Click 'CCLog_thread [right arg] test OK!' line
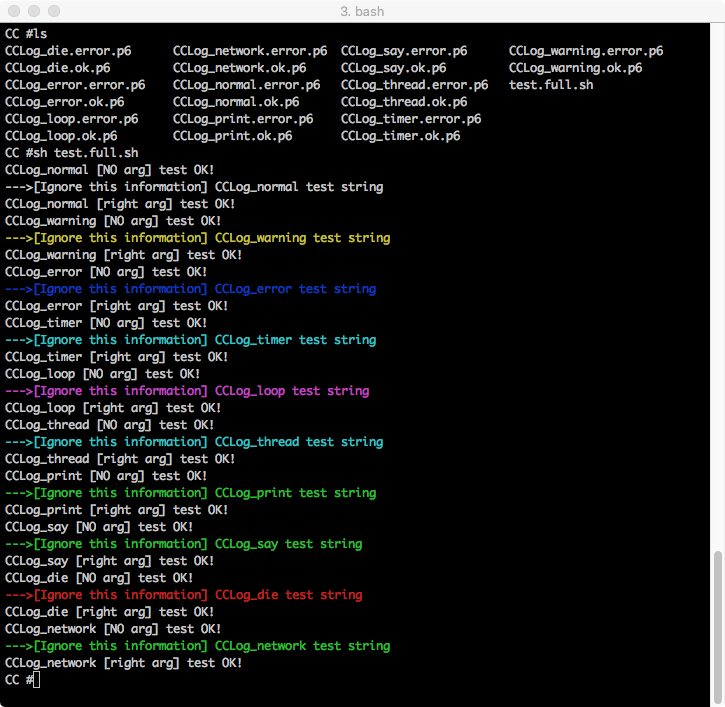The image size is (725, 707). coord(120,459)
